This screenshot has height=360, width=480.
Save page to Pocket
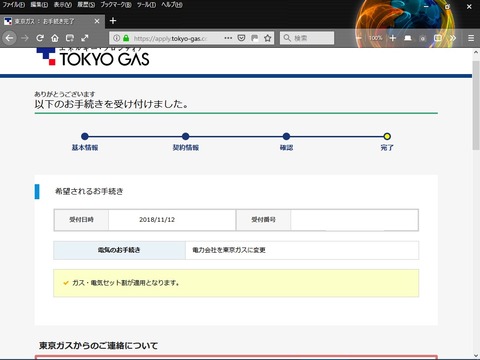point(241,38)
